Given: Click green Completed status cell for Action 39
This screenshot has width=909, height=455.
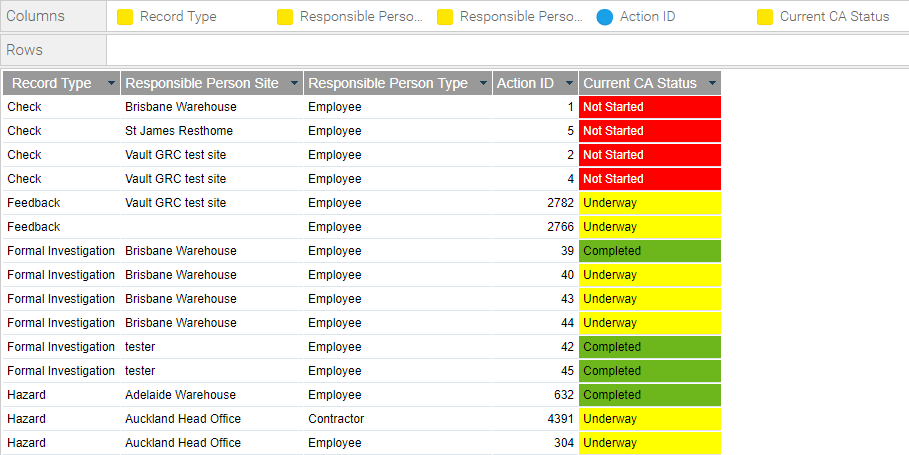Looking at the screenshot, I should pyautogui.click(x=650, y=251).
